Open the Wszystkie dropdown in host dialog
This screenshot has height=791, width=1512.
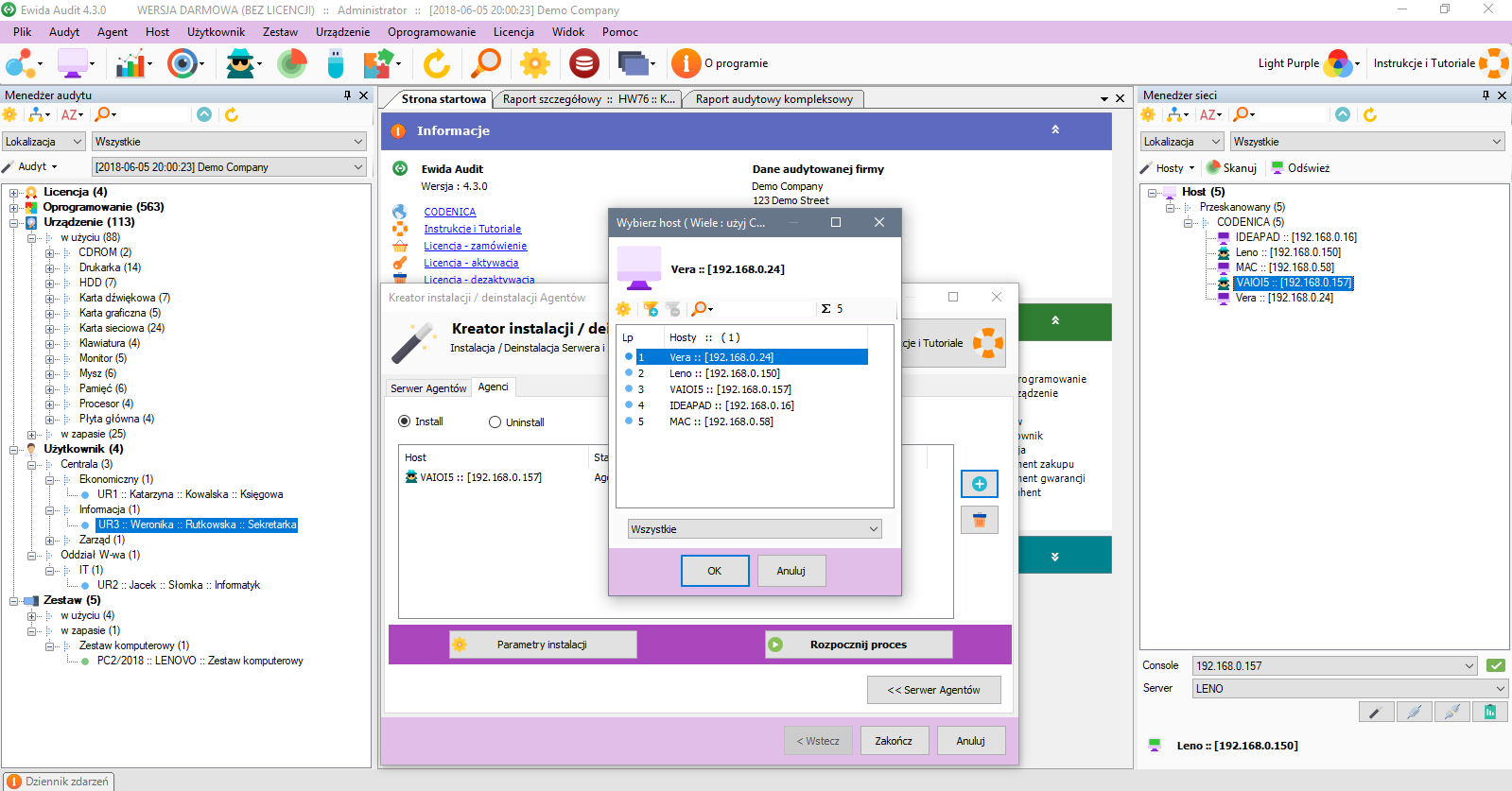click(x=754, y=529)
